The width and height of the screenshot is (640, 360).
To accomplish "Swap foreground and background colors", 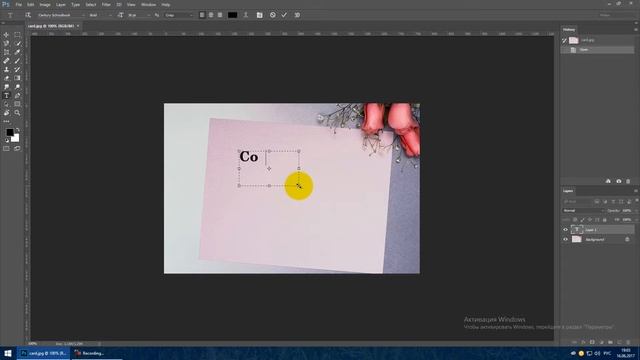I will pyautogui.click(x=17, y=130).
